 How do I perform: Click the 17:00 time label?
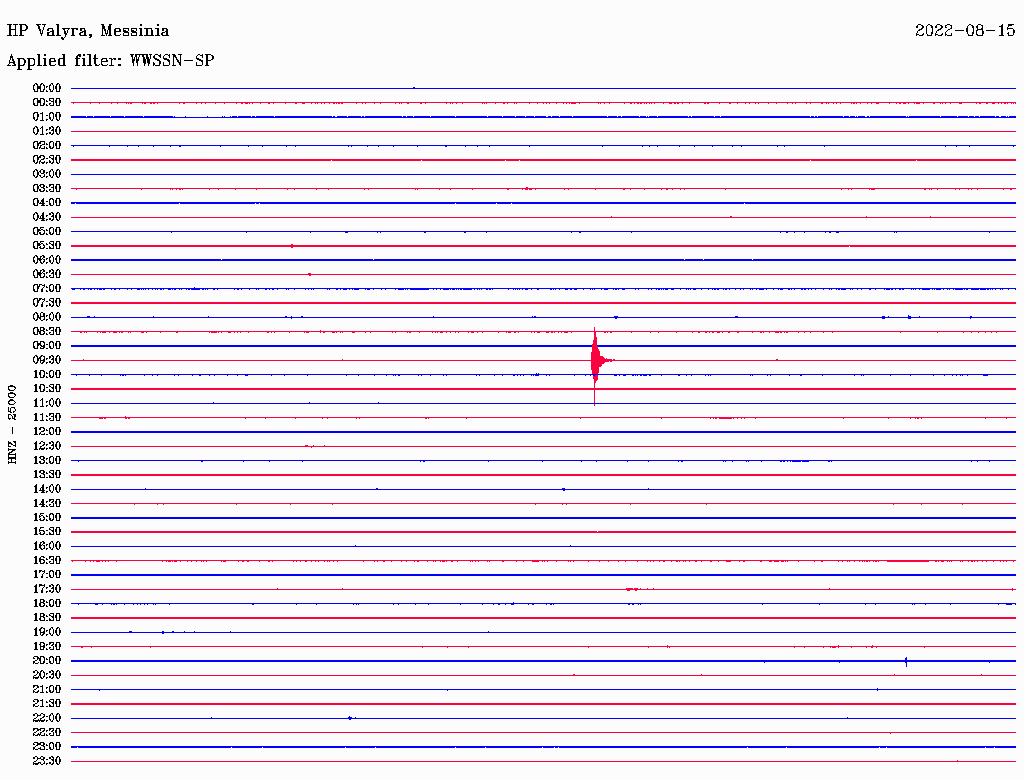click(46, 575)
